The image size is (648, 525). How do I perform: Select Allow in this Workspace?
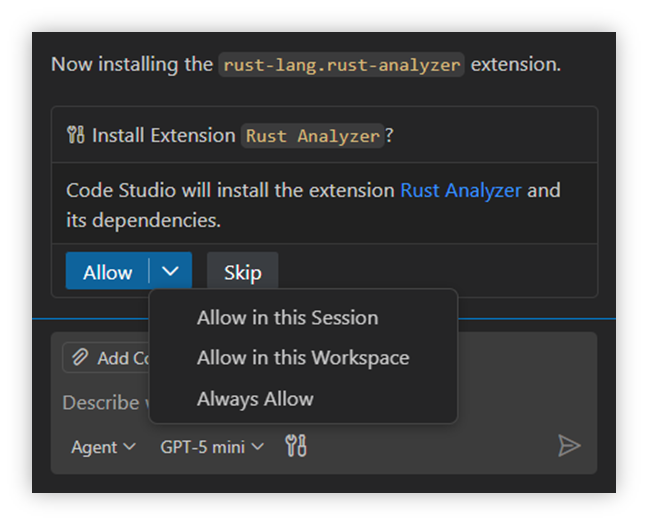click(302, 358)
